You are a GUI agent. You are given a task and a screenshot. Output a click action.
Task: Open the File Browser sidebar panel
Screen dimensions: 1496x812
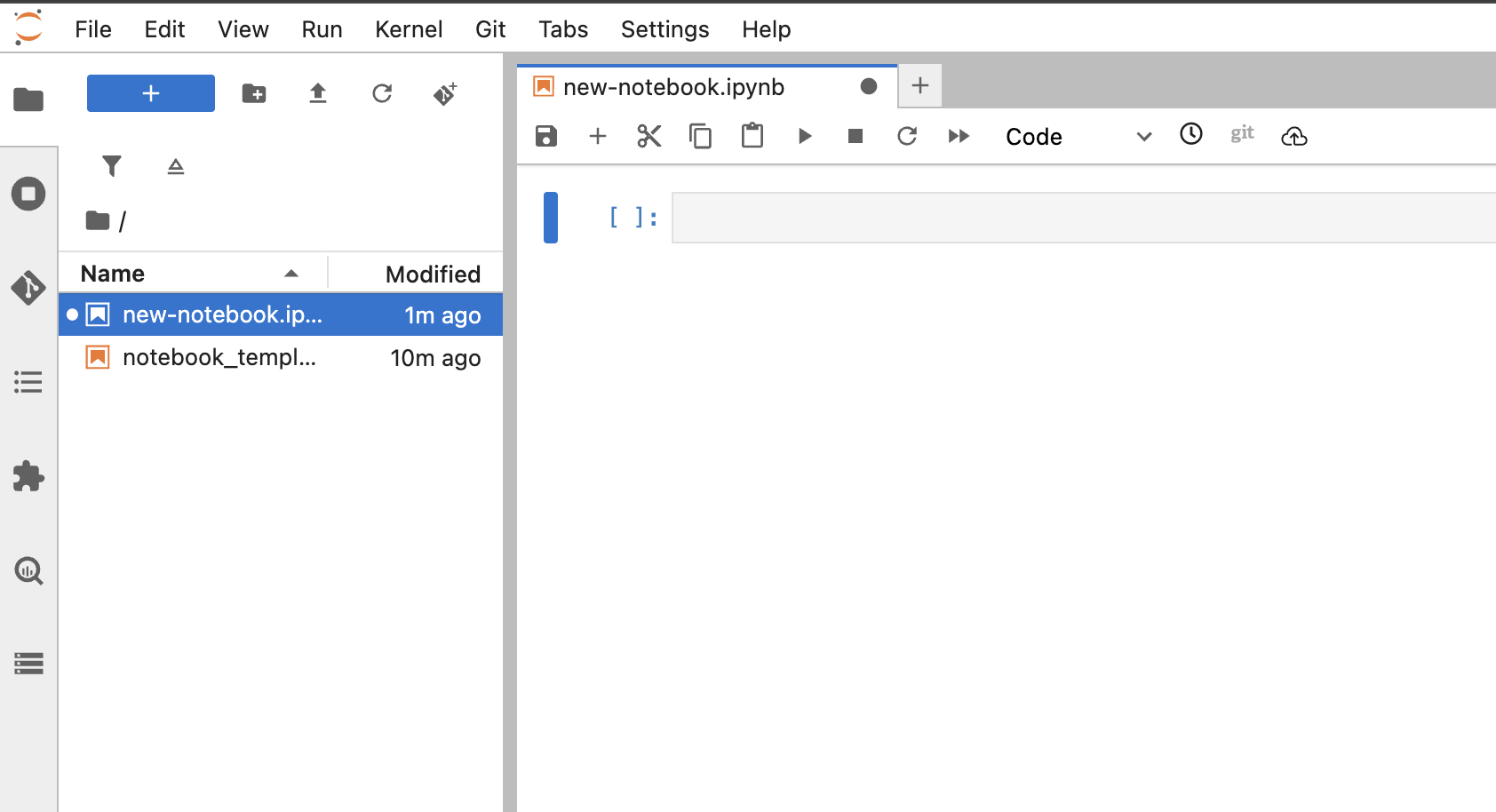(28, 100)
